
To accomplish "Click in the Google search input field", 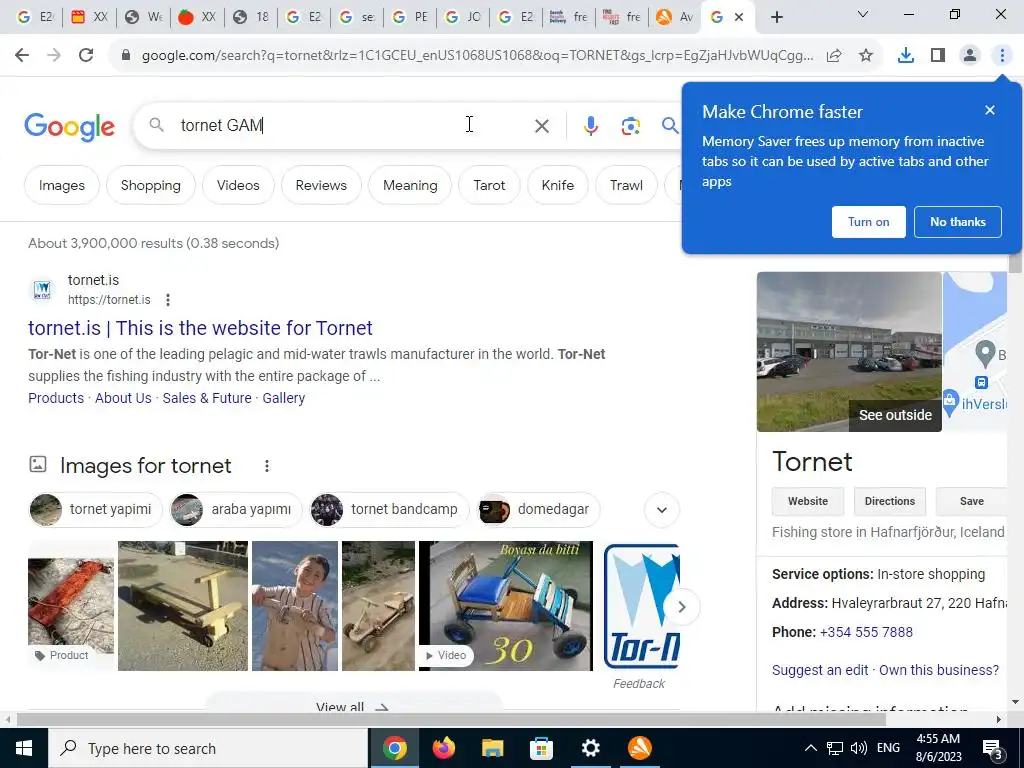I will coord(353,125).
